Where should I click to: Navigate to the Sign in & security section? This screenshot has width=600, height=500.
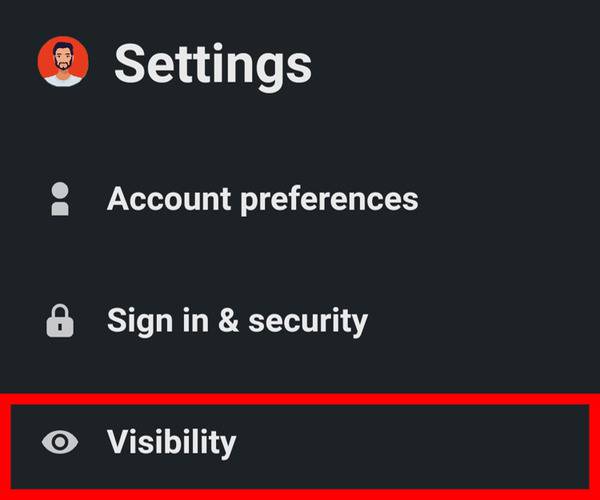point(237,321)
